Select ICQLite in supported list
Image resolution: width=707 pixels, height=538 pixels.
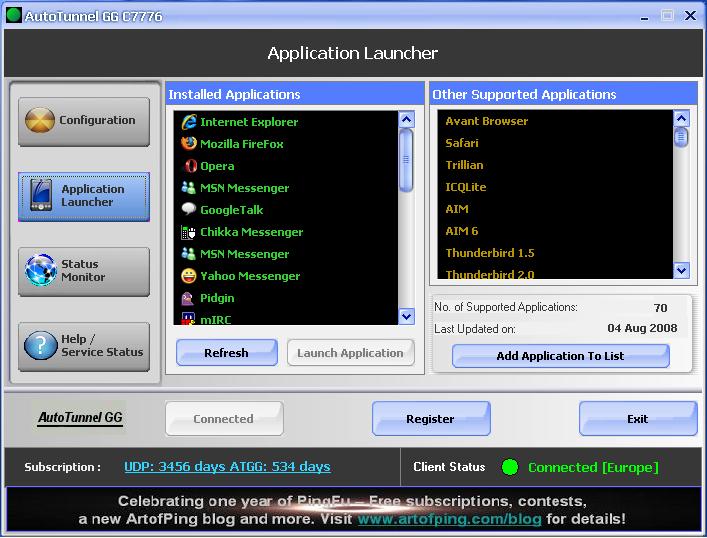click(x=555, y=187)
